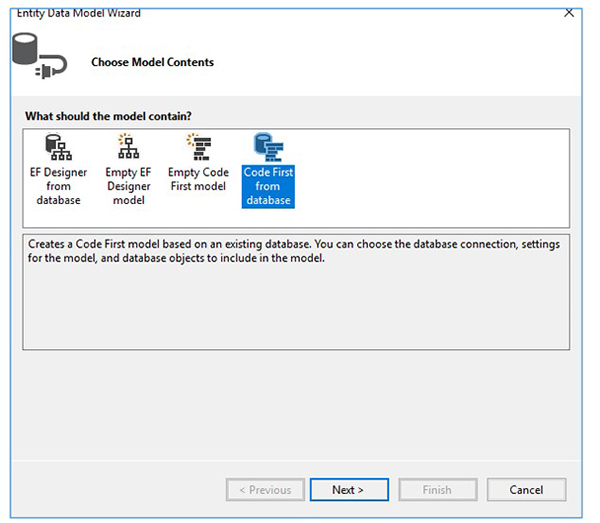Click the 'EF Designer from database' text label
The height and width of the screenshot is (523, 600).
click(x=58, y=186)
